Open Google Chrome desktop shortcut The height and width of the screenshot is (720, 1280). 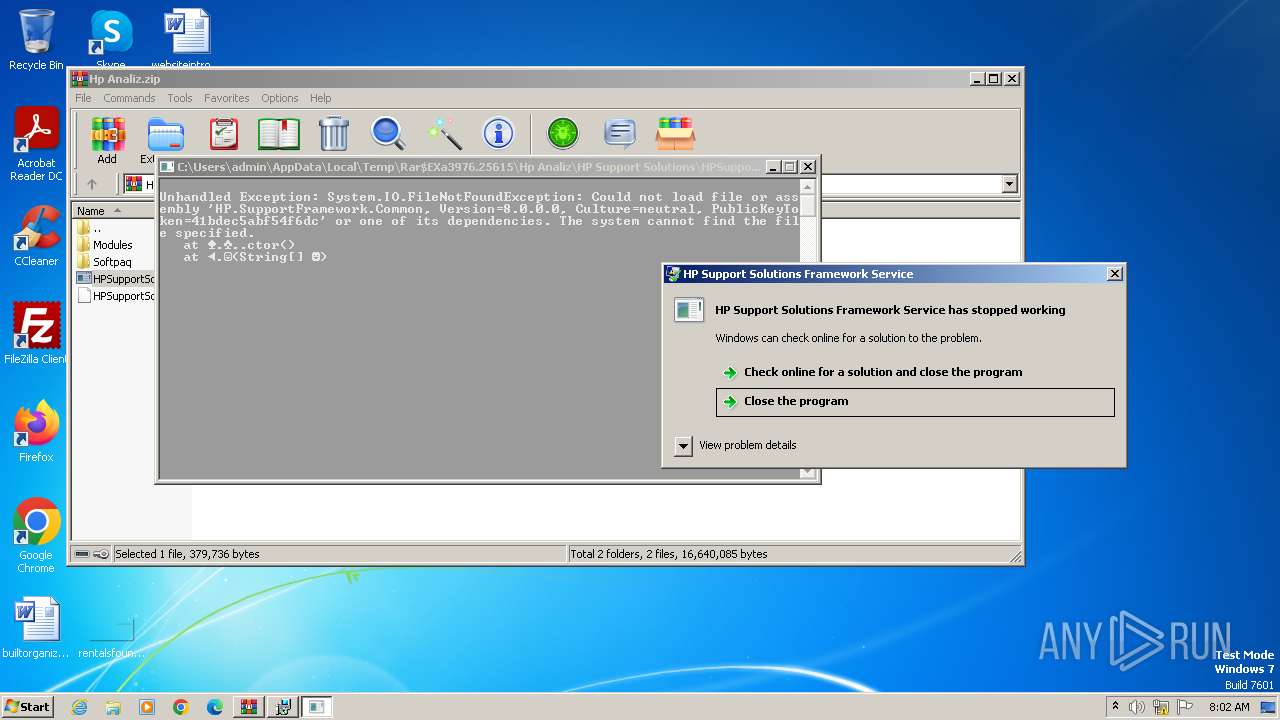[x=36, y=537]
